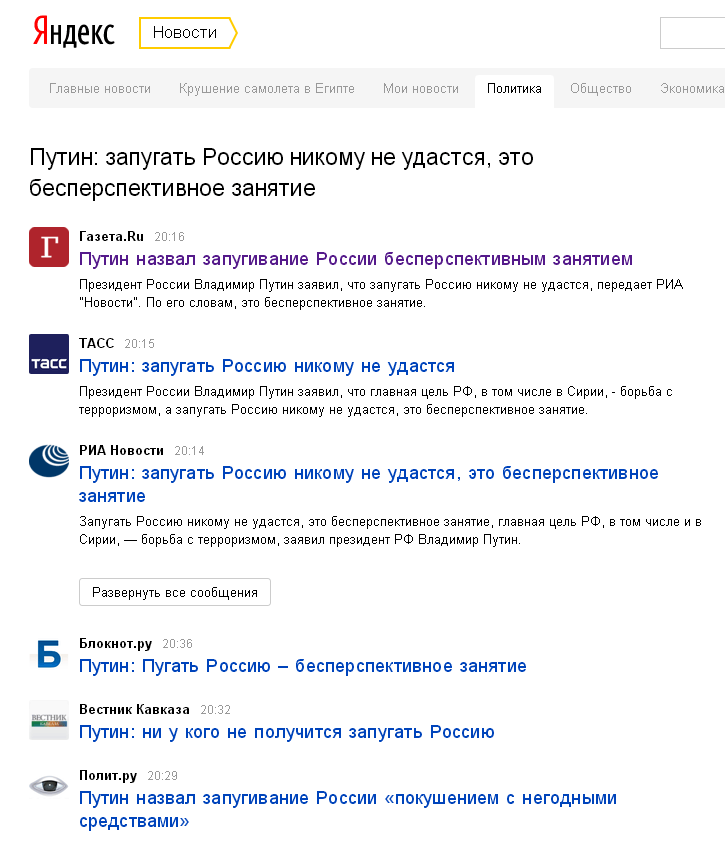Click the 20:14 timestamp

(189, 451)
